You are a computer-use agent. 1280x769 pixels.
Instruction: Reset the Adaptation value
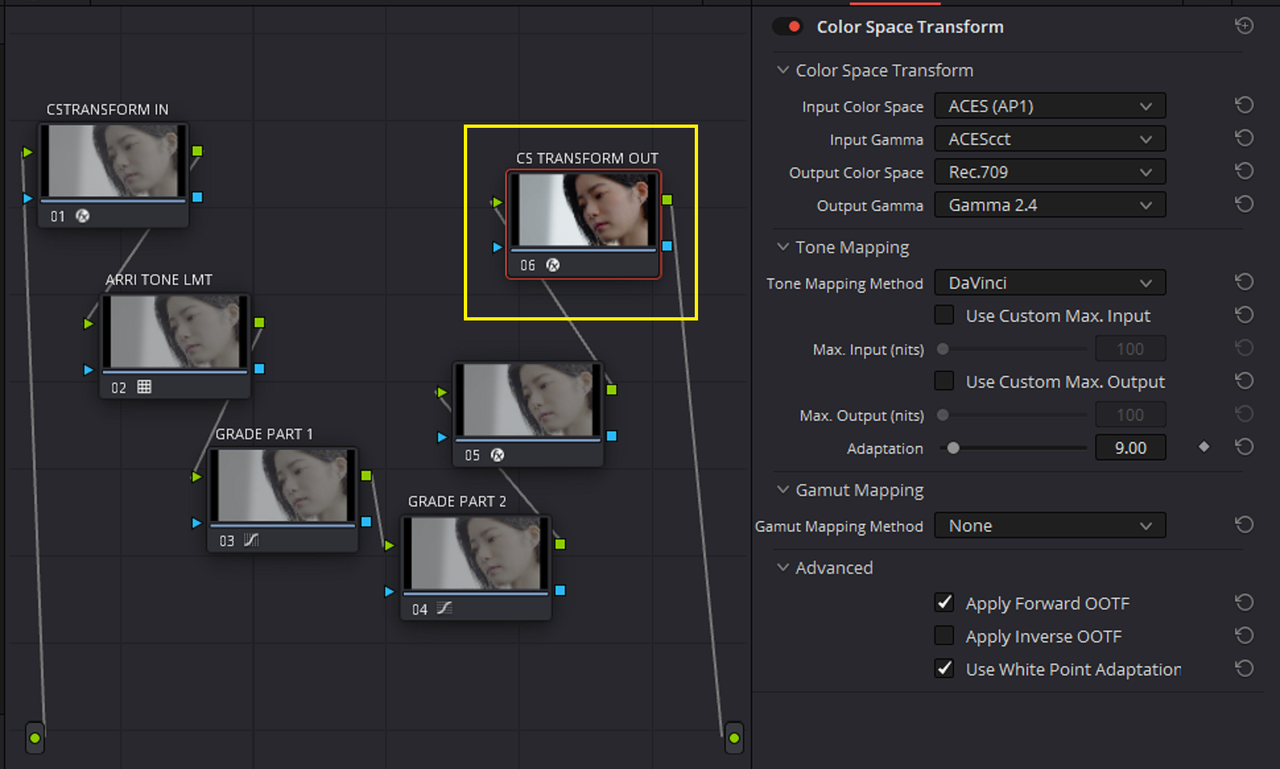click(1244, 447)
